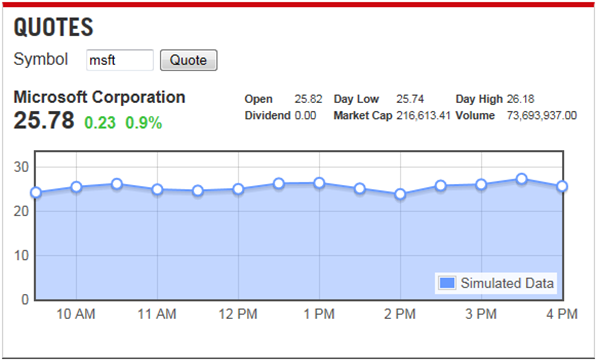Click the Market Cap label
The height and width of the screenshot is (361, 597).
tap(363, 115)
